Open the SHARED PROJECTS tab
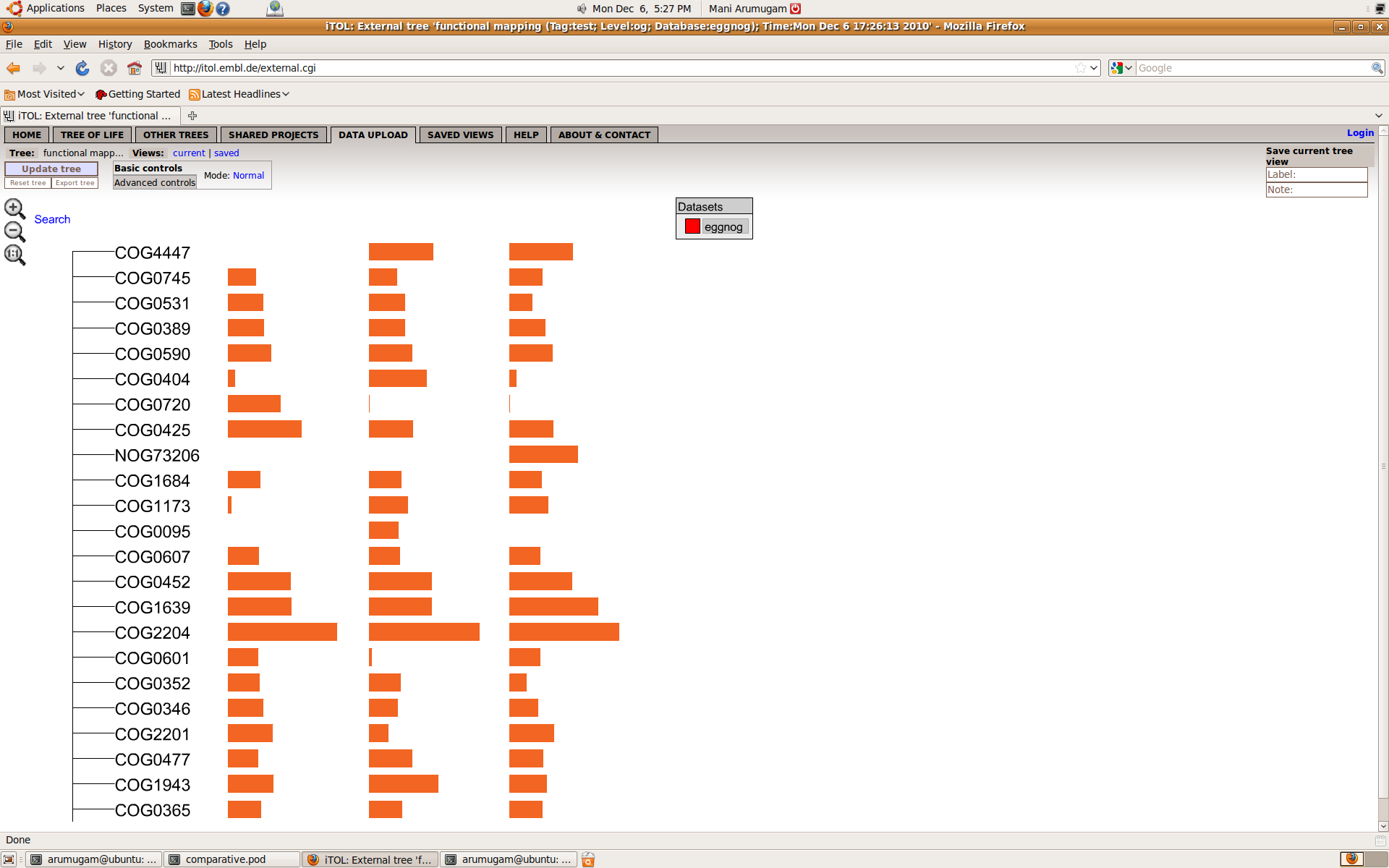This screenshot has width=1389, height=868. [x=273, y=135]
